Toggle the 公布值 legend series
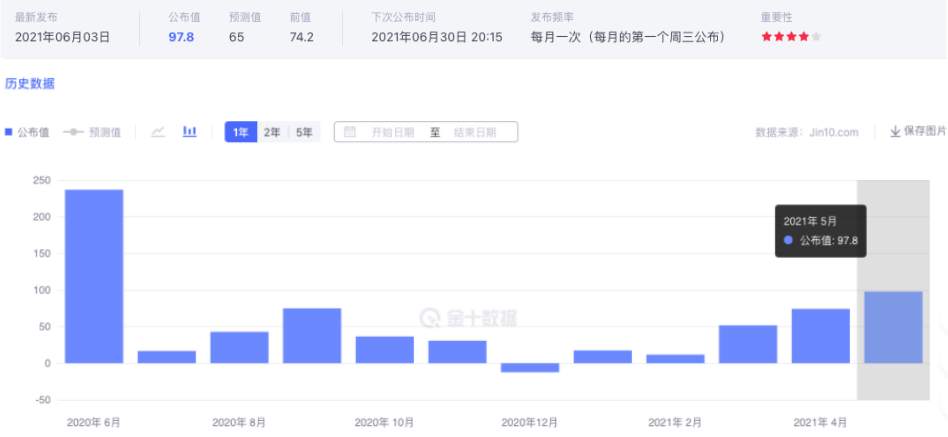The width and height of the screenshot is (948, 437). tap(27, 132)
